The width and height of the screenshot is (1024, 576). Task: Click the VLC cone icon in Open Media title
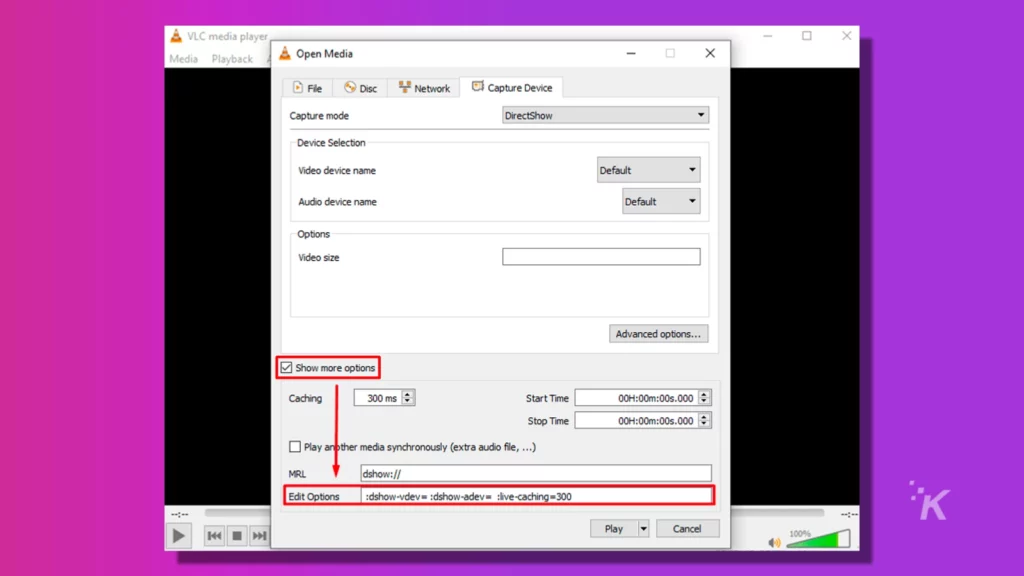285,54
